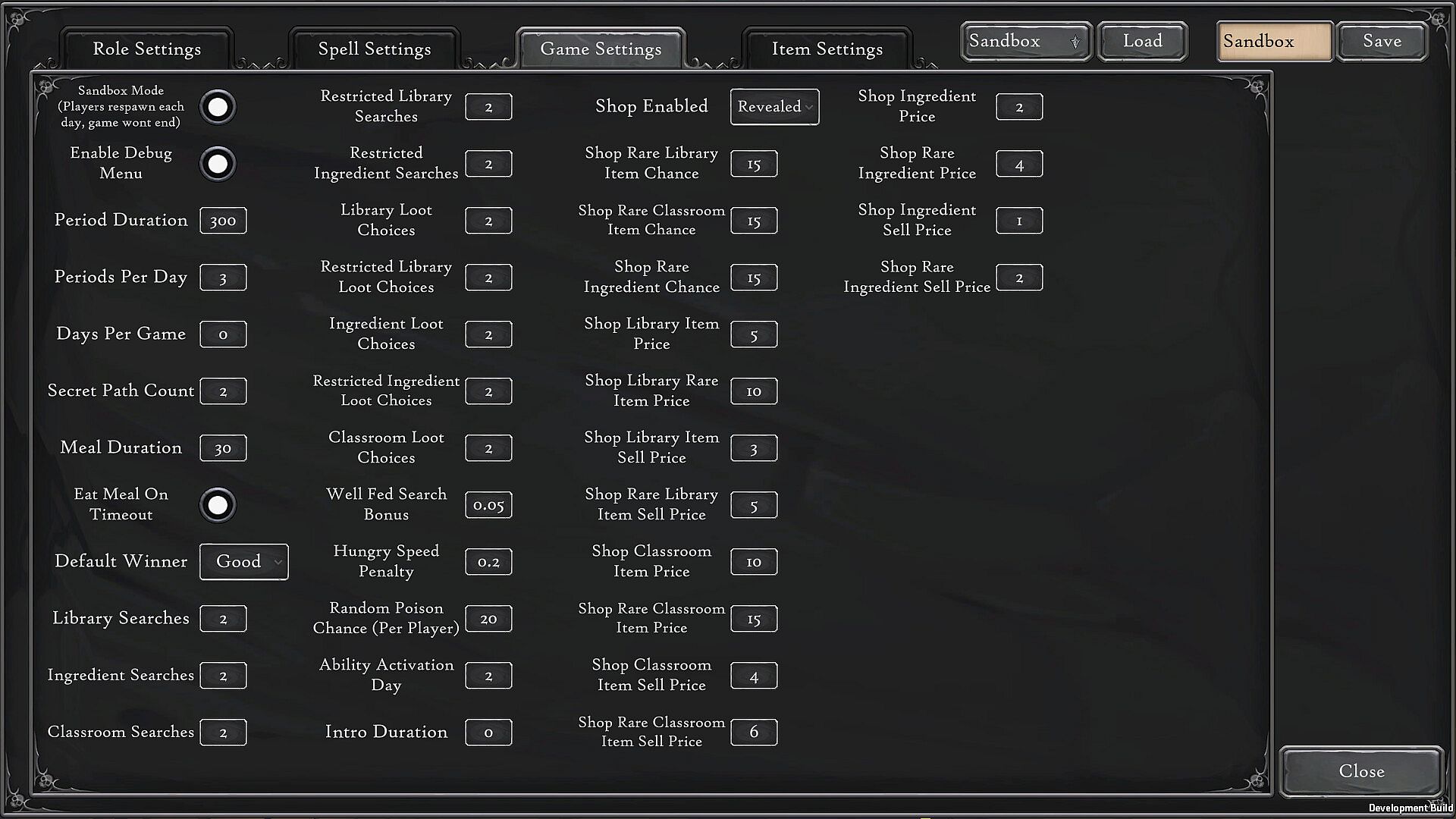Switch to the Spell Settings tab
1456x819 pixels.
tap(375, 49)
